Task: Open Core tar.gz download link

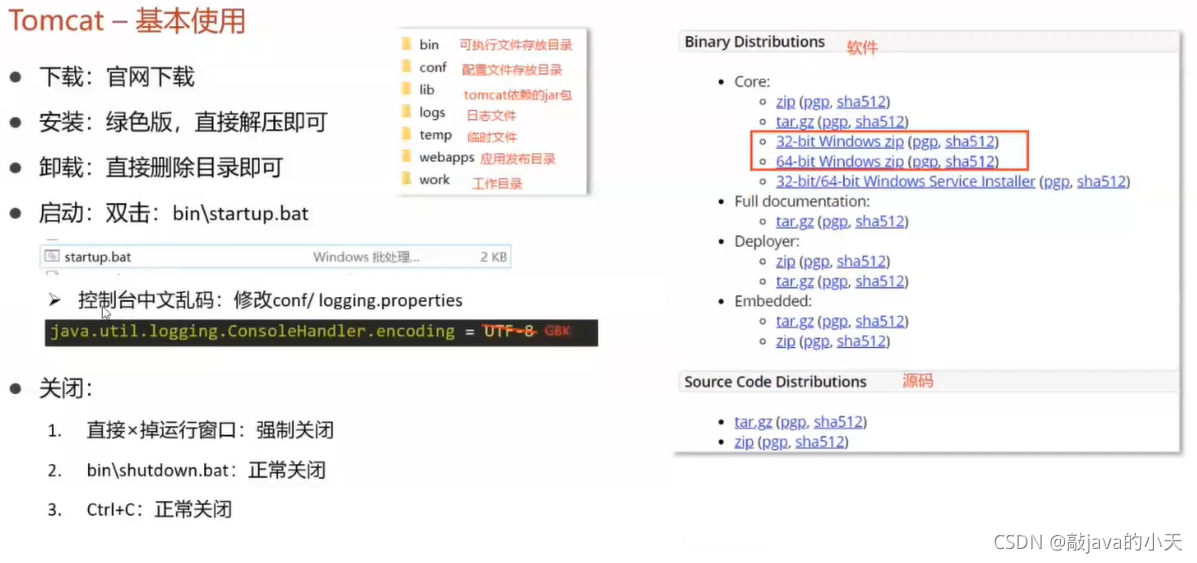Action: (795, 121)
